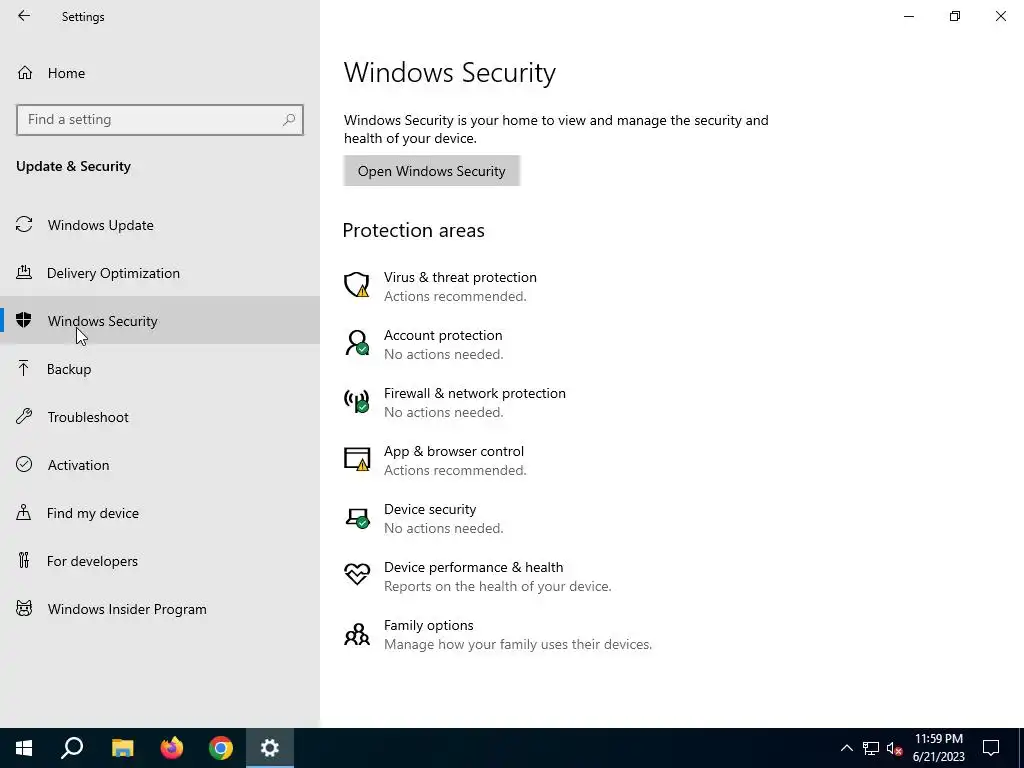Click the back arrow in Settings
Image resolution: width=1024 pixels, height=768 pixels.
pyautogui.click(x=24, y=16)
